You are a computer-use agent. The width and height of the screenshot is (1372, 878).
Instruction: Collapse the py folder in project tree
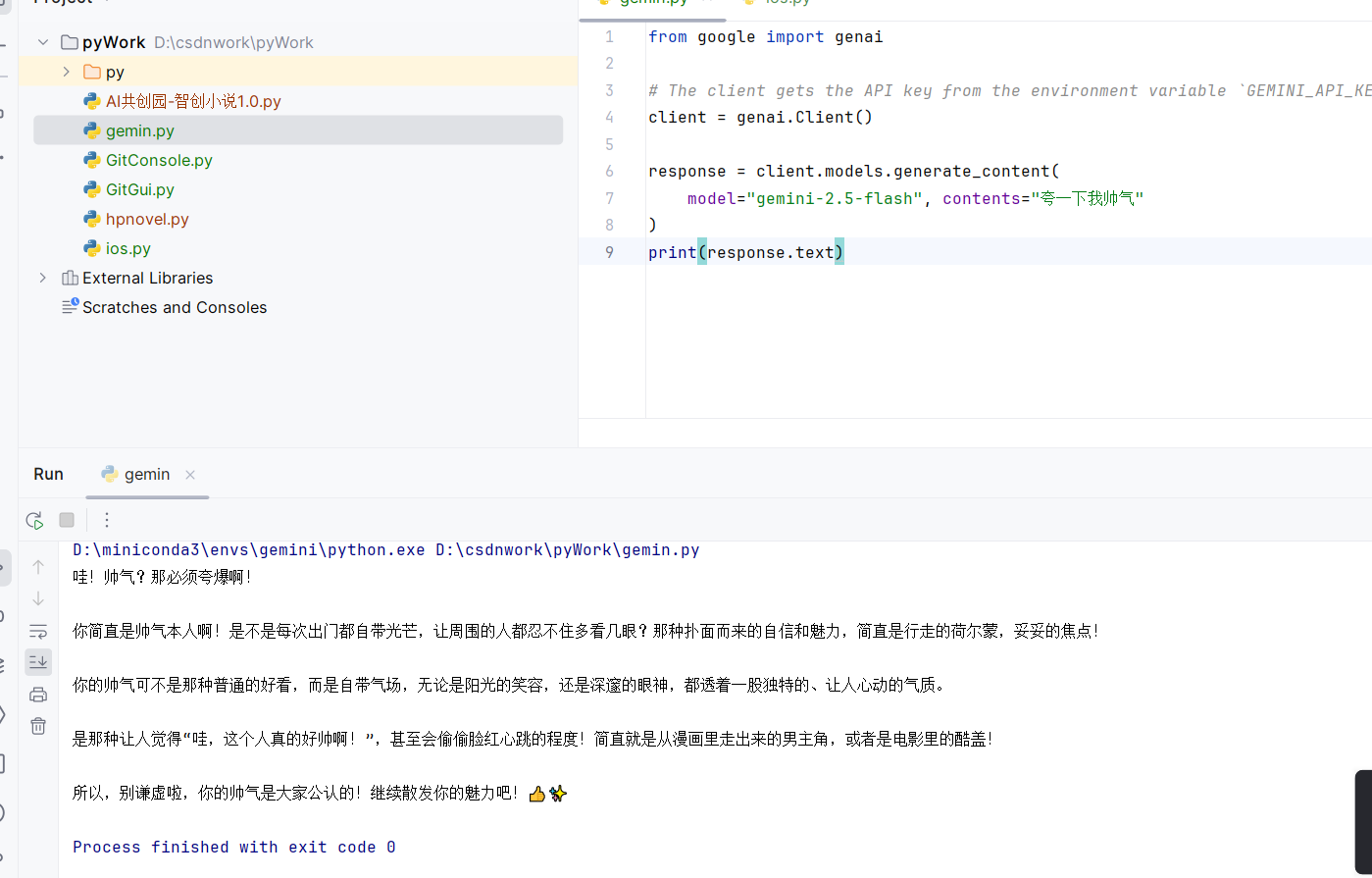click(66, 72)
